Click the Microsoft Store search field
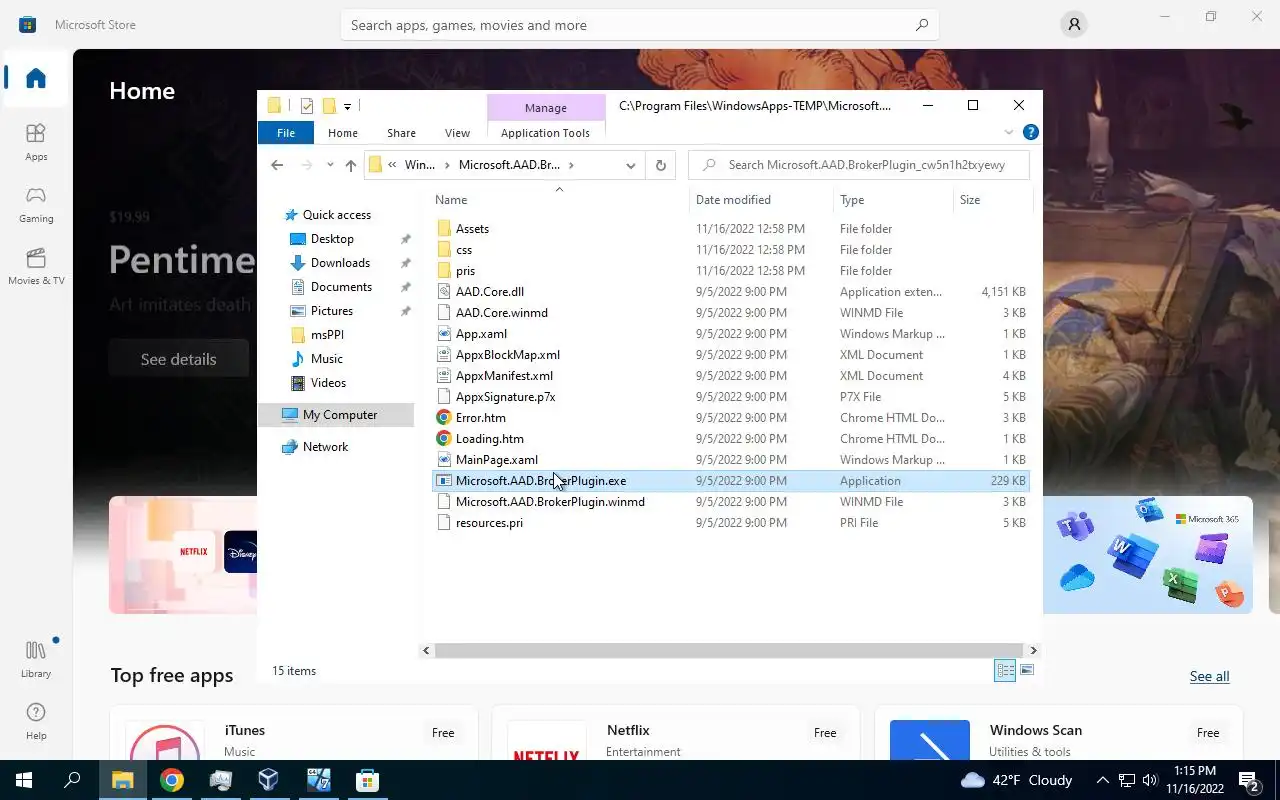 tap(639, 25)
